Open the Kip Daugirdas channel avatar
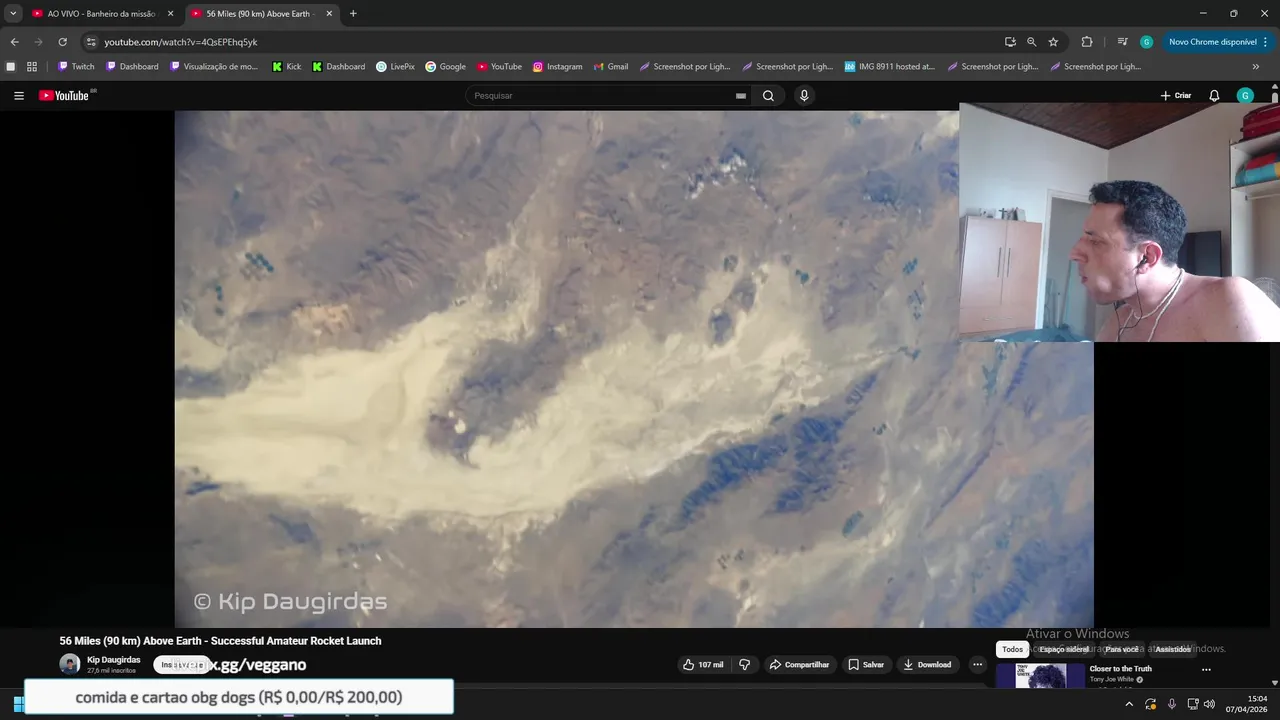The width and height of the screenshot is (1280, 720). (x=70, y=664)
